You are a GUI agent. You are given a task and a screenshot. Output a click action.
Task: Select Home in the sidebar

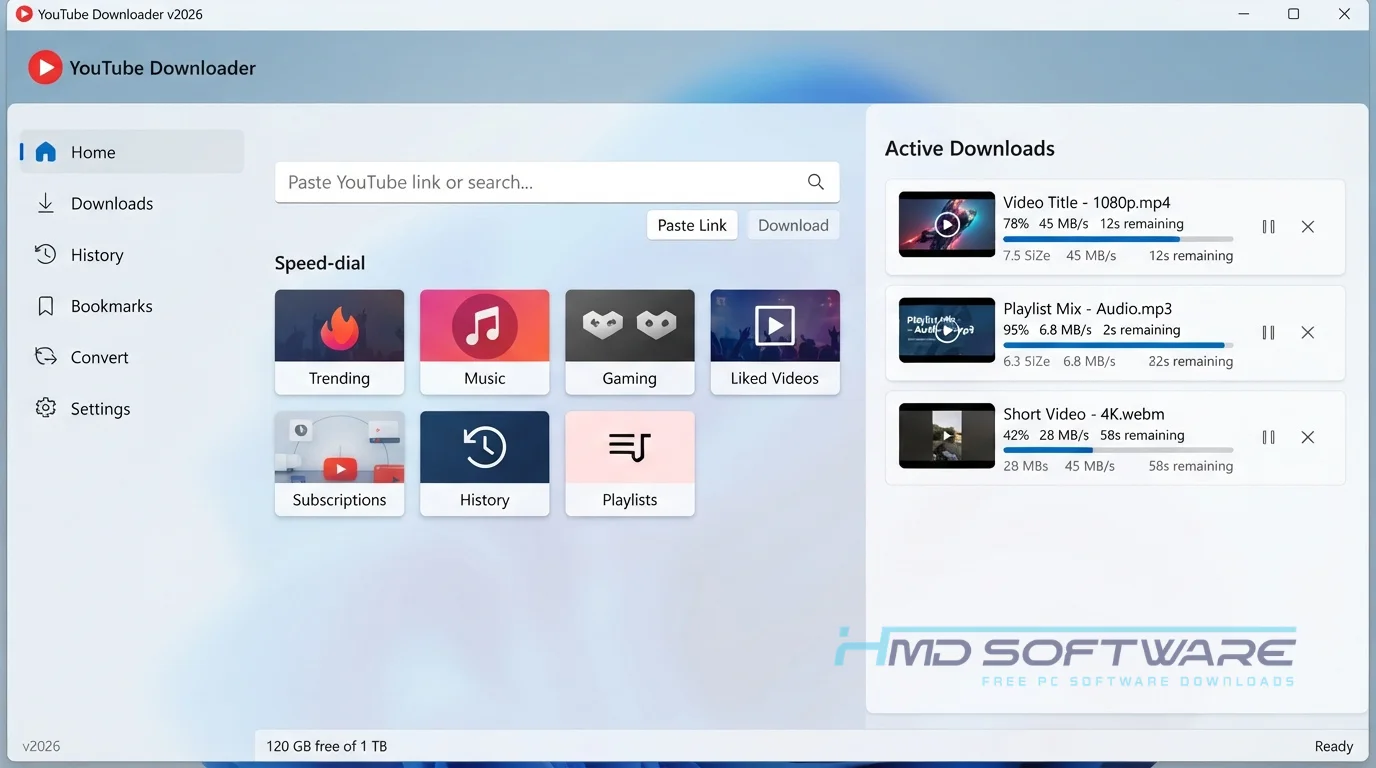(x=132, y=152)
